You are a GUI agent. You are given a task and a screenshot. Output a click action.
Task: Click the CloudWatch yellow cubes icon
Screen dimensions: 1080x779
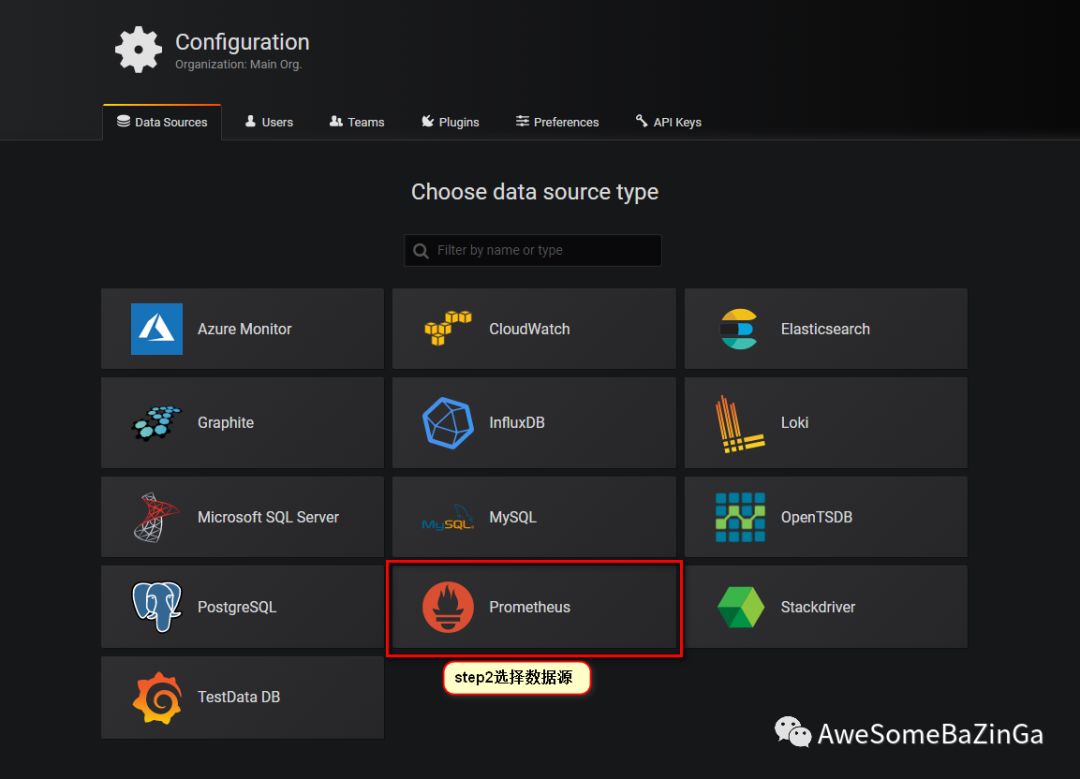point(448,328)
